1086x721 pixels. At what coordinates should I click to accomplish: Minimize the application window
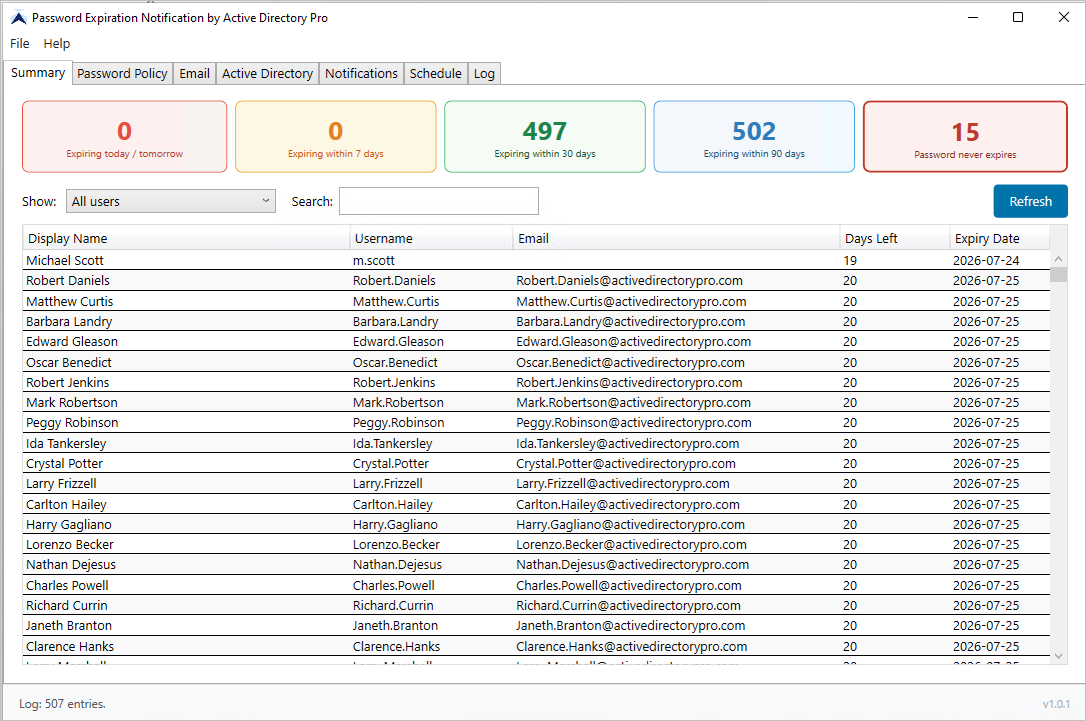point(973,17)
